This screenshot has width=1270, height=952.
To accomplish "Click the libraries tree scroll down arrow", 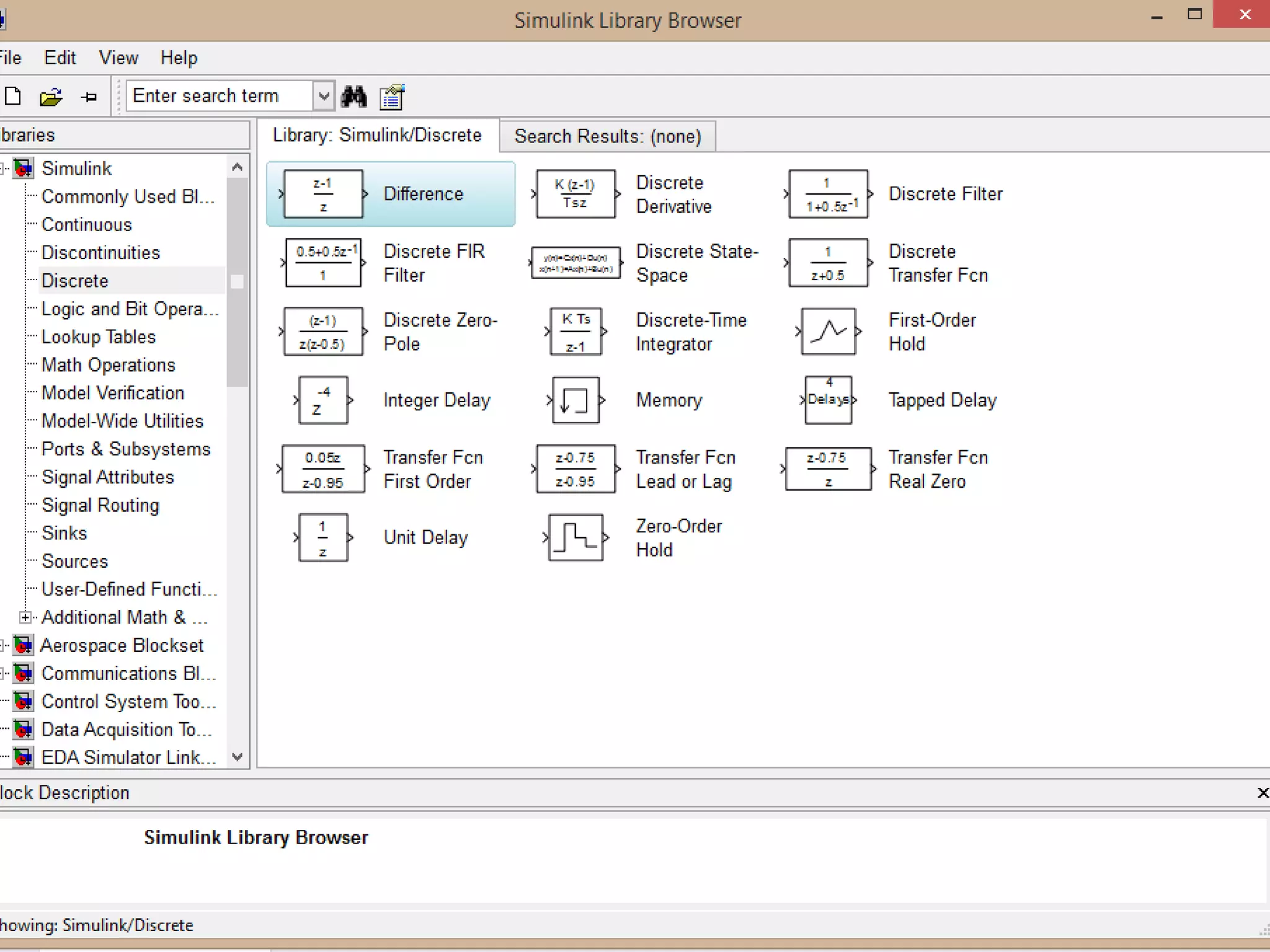I will 237,757.
